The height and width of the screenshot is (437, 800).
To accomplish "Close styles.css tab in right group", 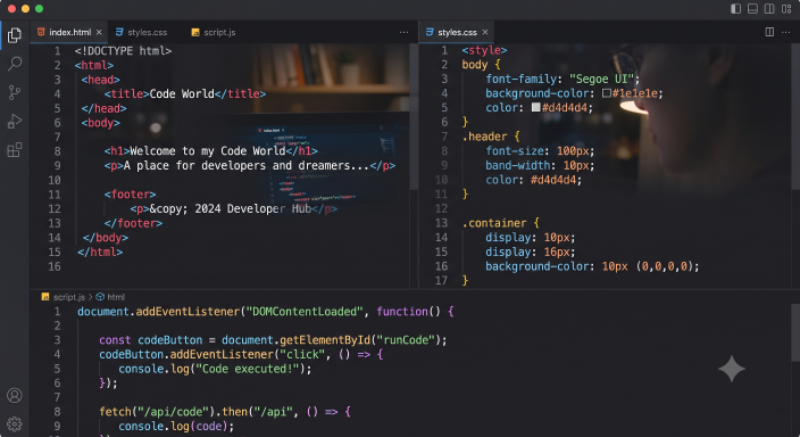I will coord(485,32).
